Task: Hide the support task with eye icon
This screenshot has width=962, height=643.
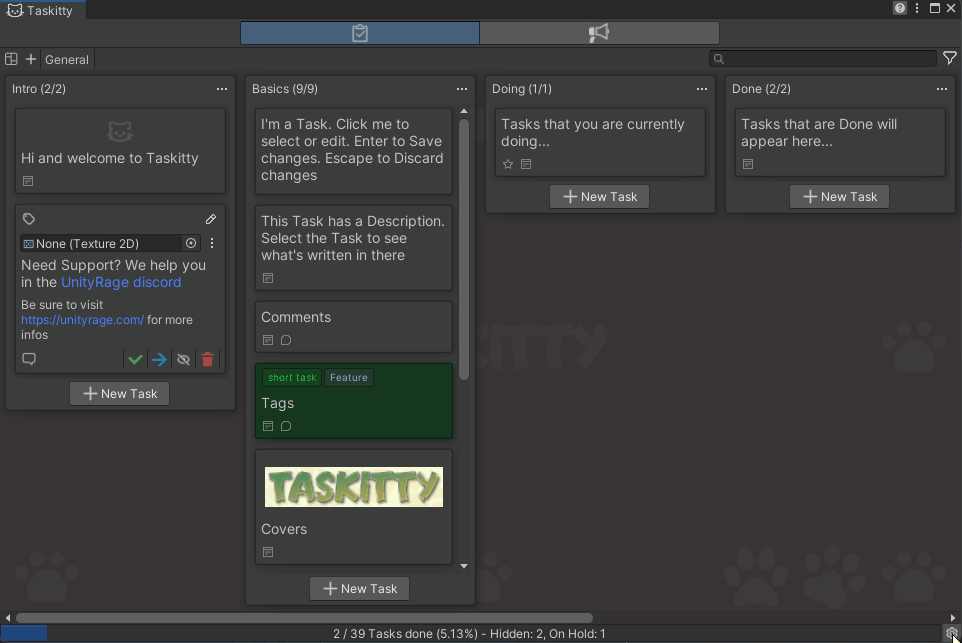Action: [x=183, y=360]
